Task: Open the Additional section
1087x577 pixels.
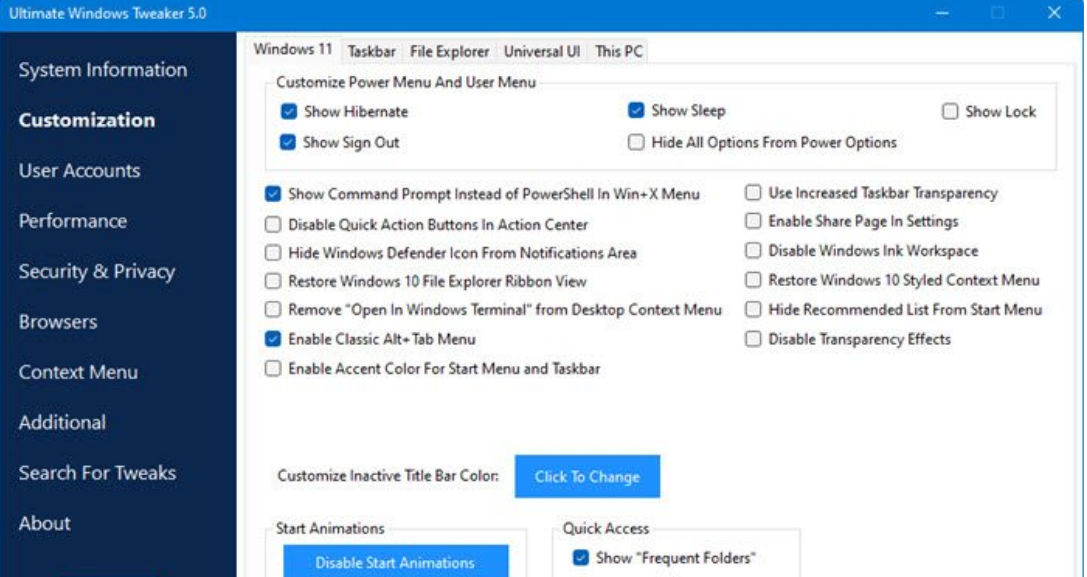Action: [x=62, y=422]
